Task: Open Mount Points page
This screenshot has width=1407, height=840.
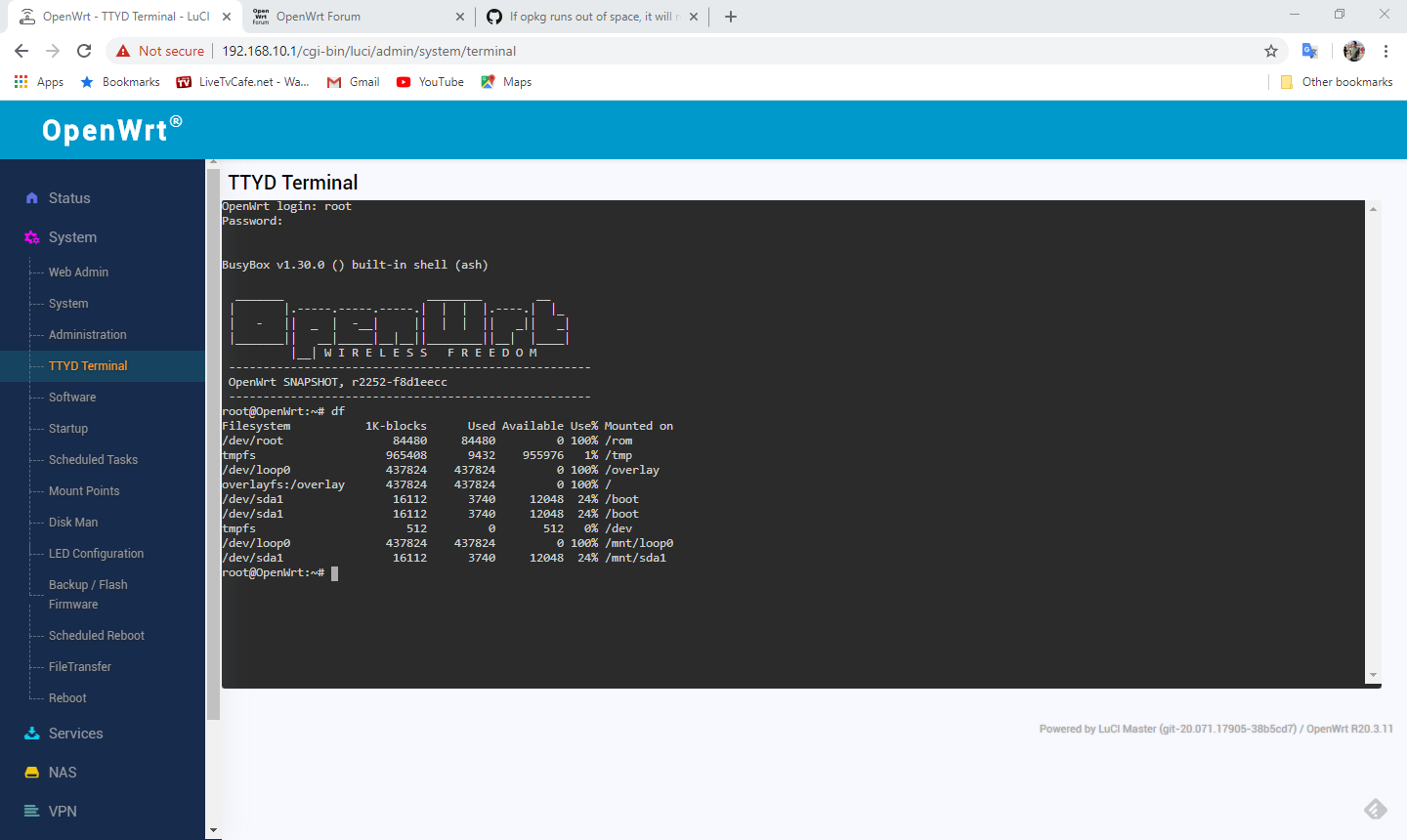Action: [84, 491]
